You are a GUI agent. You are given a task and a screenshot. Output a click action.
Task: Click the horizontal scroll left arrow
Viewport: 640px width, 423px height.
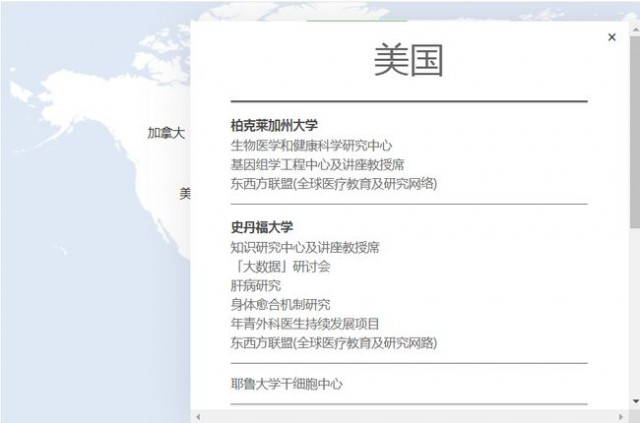pos(198,417)
